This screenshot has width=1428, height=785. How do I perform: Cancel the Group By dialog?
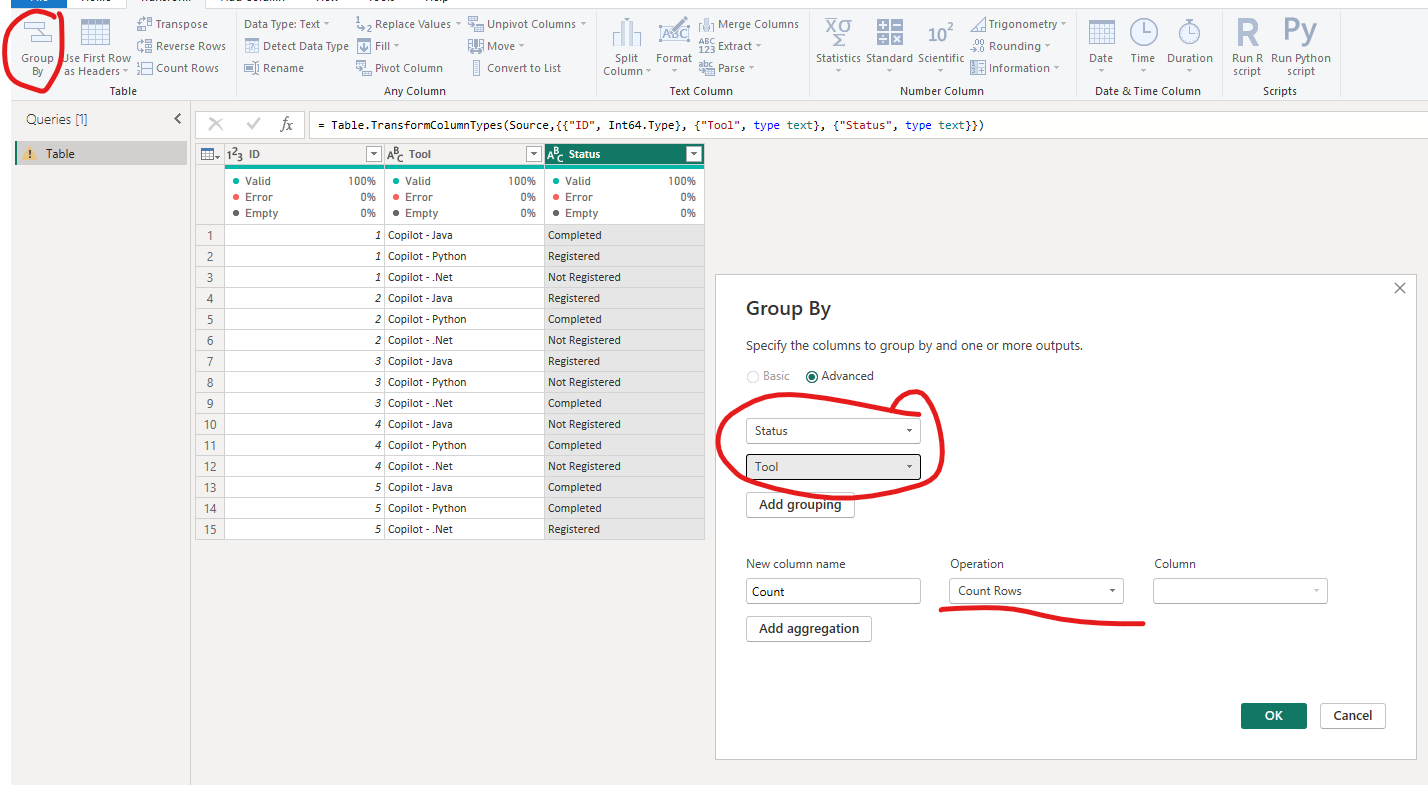click(1353, 716)
